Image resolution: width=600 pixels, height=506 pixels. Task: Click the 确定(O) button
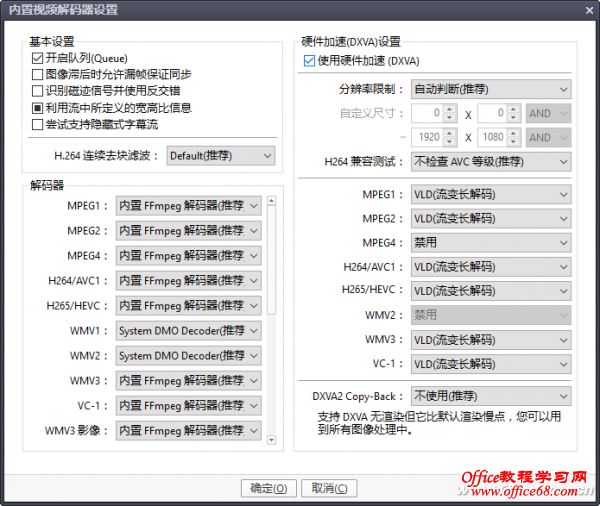(269, 488)
